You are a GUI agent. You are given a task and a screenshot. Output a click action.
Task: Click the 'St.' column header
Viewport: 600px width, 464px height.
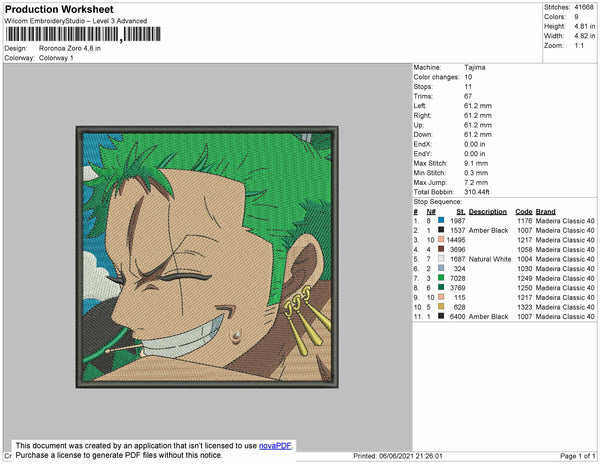[x=461, y=212]
